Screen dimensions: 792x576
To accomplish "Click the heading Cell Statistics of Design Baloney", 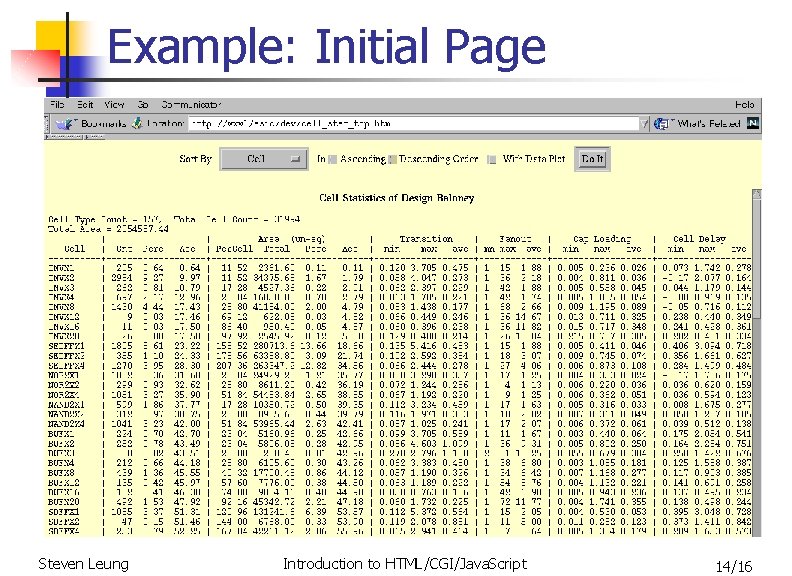I will point(397,198).
